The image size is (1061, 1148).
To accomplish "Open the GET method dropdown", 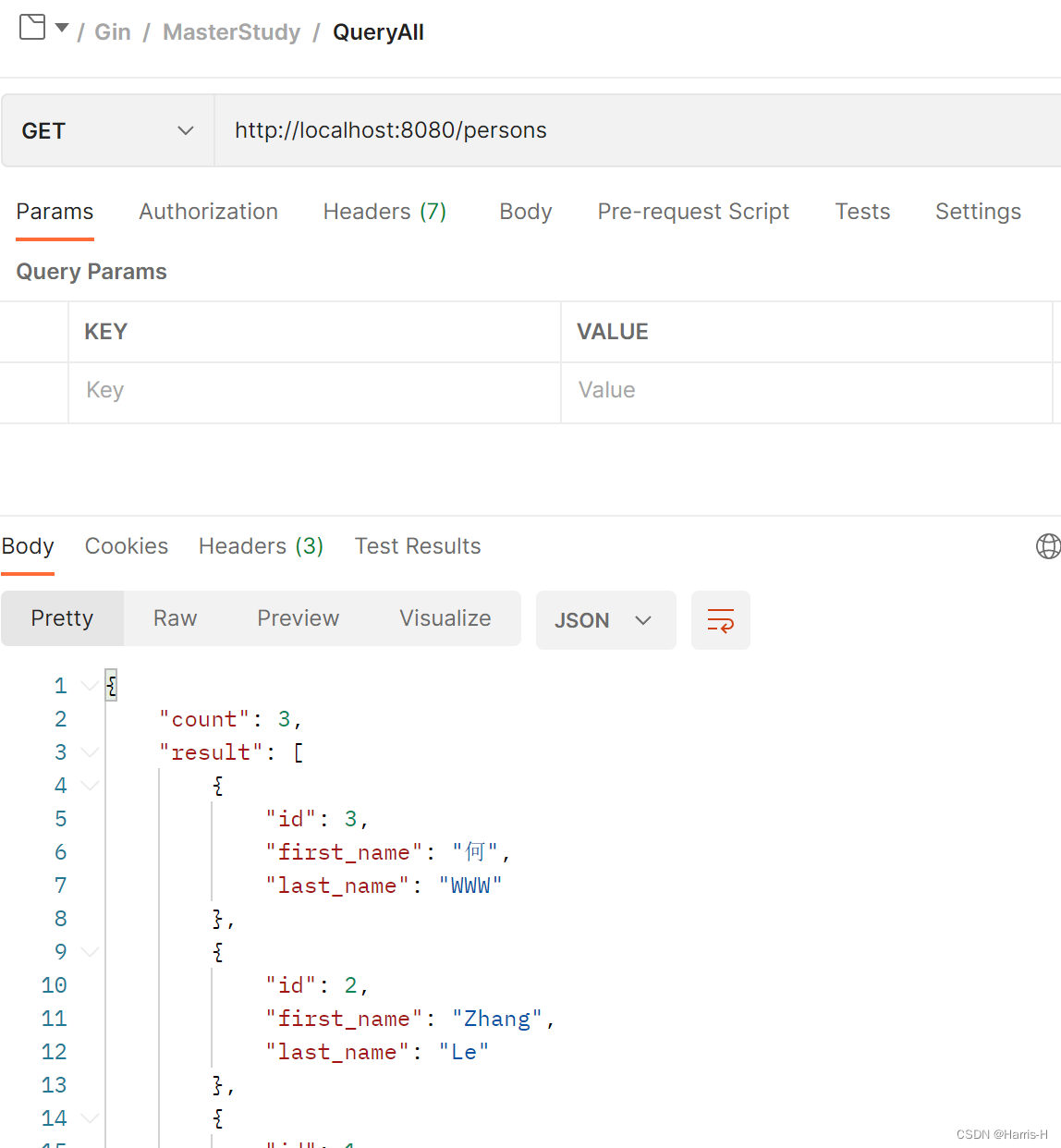I will (x=107, y=131).
